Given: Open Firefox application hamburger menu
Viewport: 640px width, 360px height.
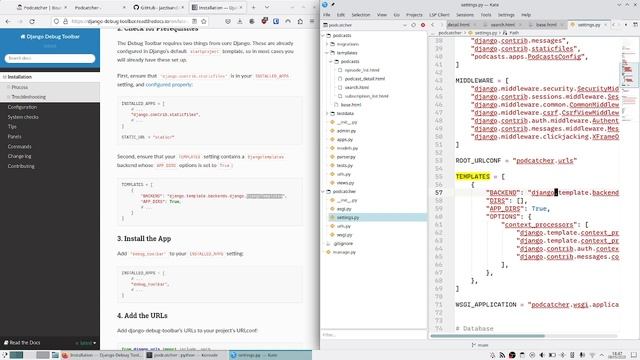Looking at the screenshot, I should click(x=312, y=21).
